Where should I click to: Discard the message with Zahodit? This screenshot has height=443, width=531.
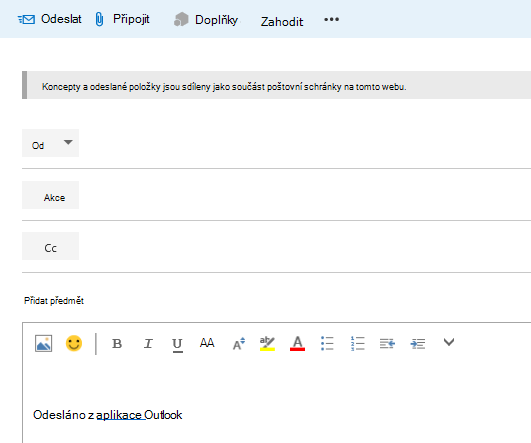pyautogui.click(x=282, y=22)
